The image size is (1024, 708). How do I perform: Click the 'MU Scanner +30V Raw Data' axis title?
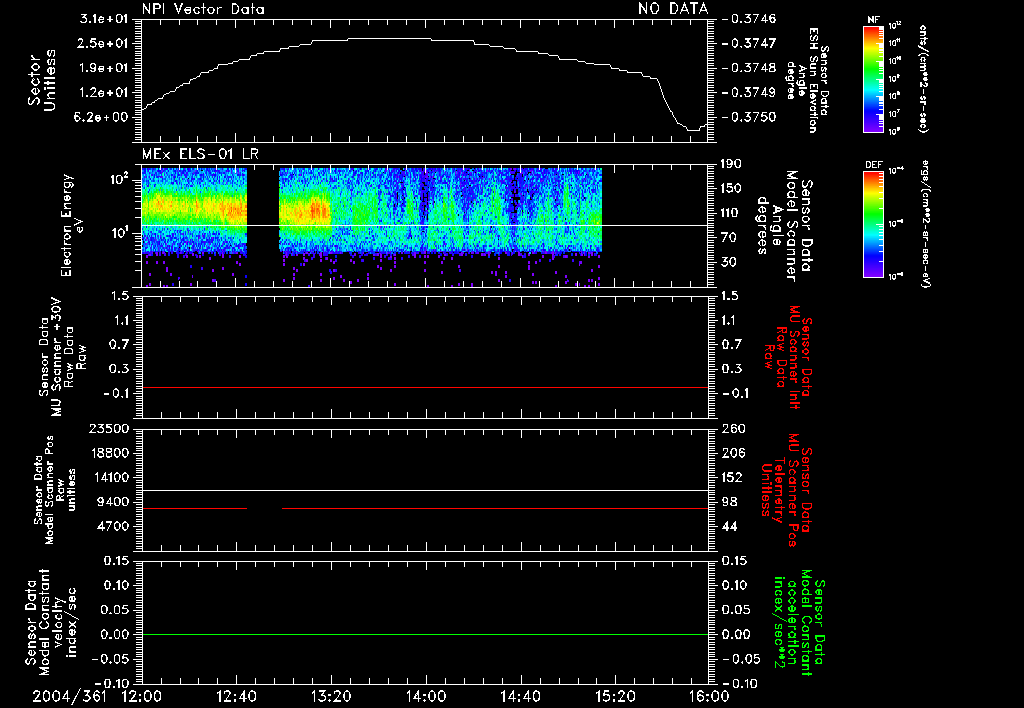pos(62,357)
